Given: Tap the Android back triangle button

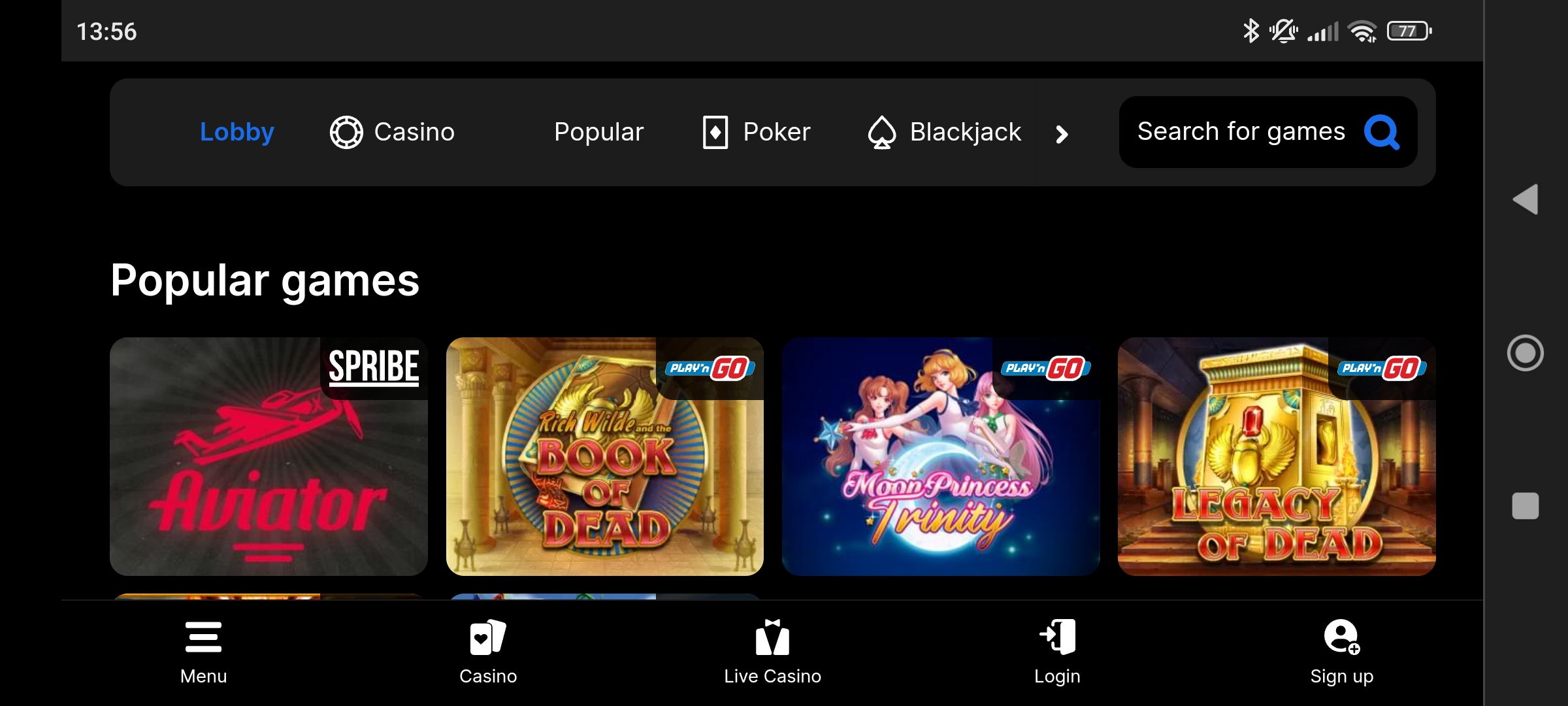Looking at the screenshot, I should 1526,199.
